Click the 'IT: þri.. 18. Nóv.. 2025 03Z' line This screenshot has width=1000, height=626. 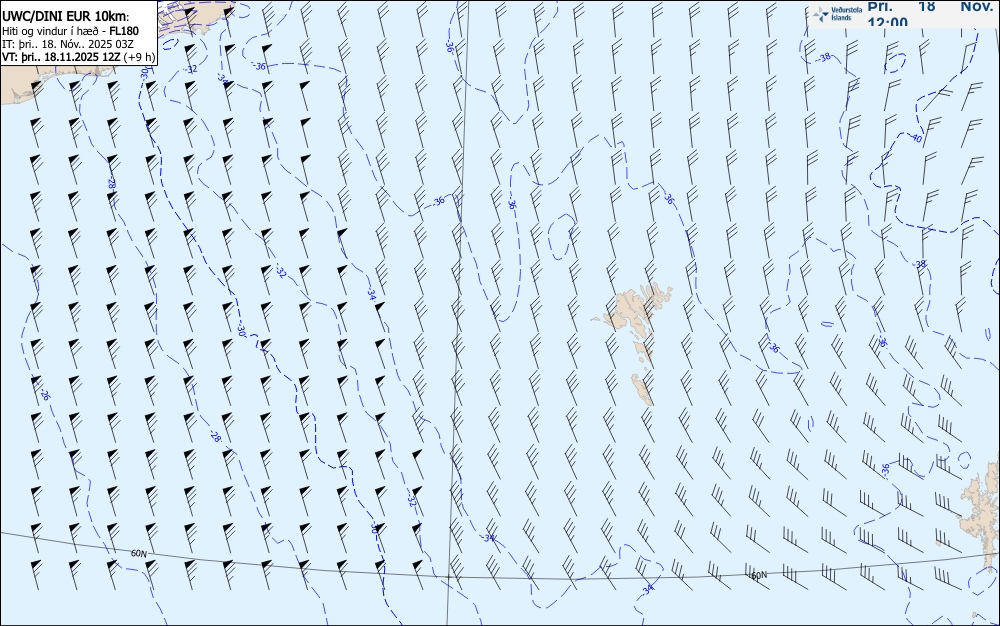point(68,44)
